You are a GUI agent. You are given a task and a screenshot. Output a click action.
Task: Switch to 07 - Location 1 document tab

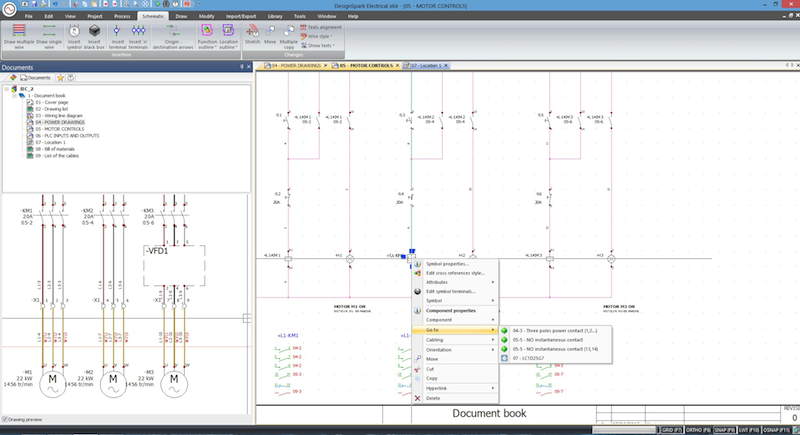(x=425, y=66)
